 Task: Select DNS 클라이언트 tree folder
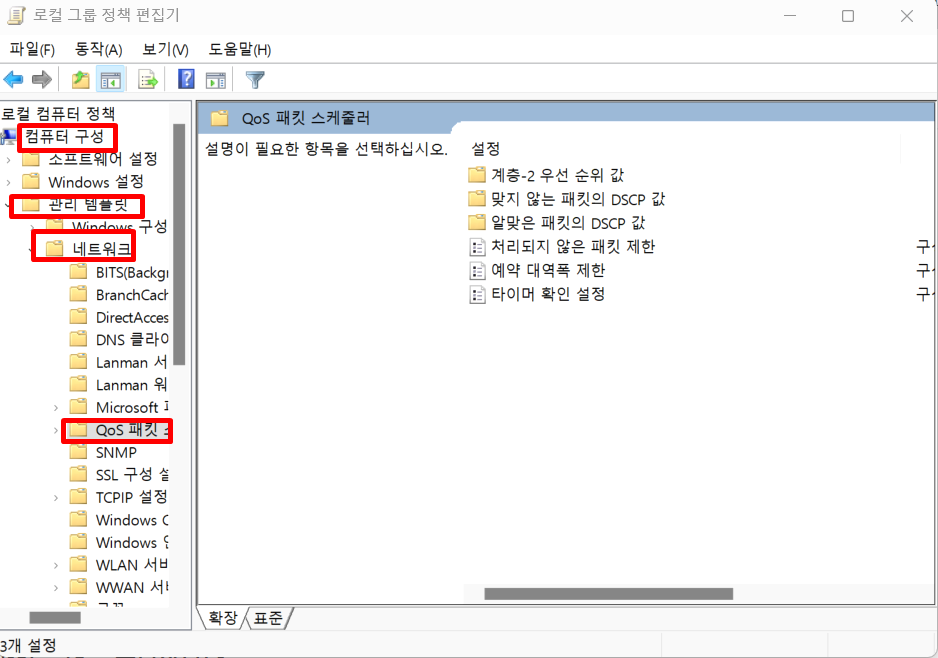[132, 340]
